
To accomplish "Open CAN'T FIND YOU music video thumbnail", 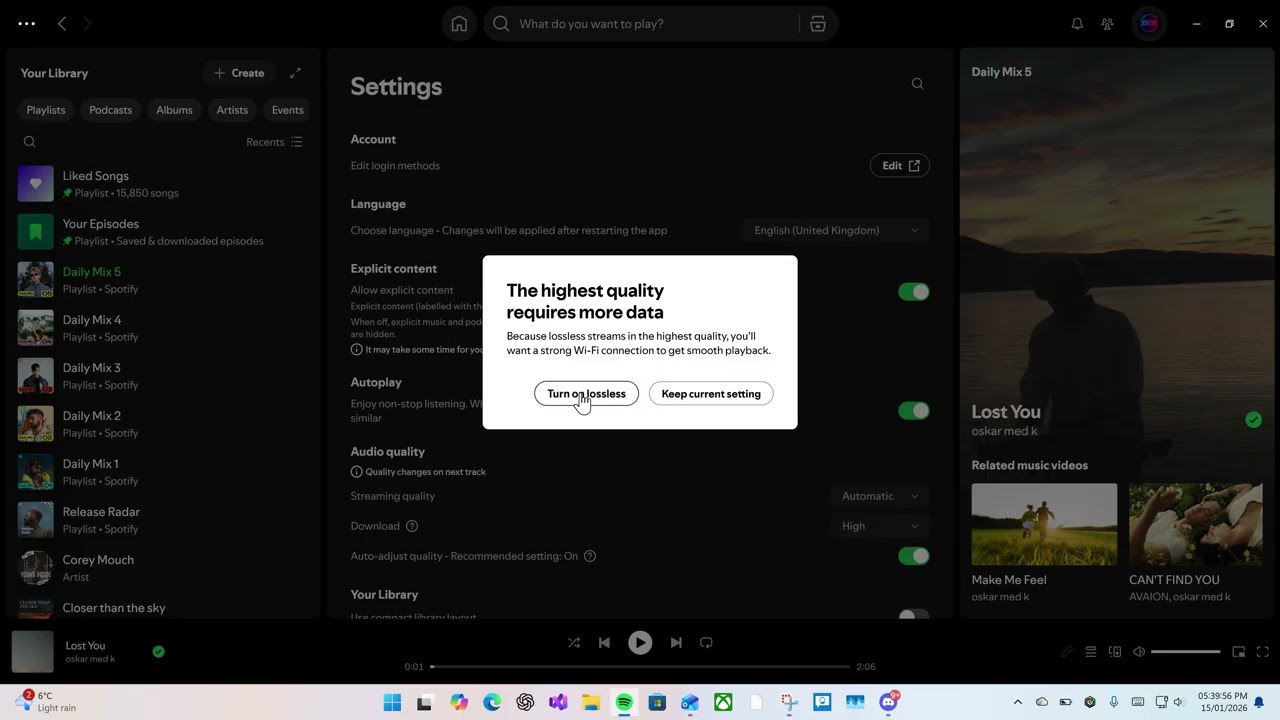I will (x=1196, y=524).
